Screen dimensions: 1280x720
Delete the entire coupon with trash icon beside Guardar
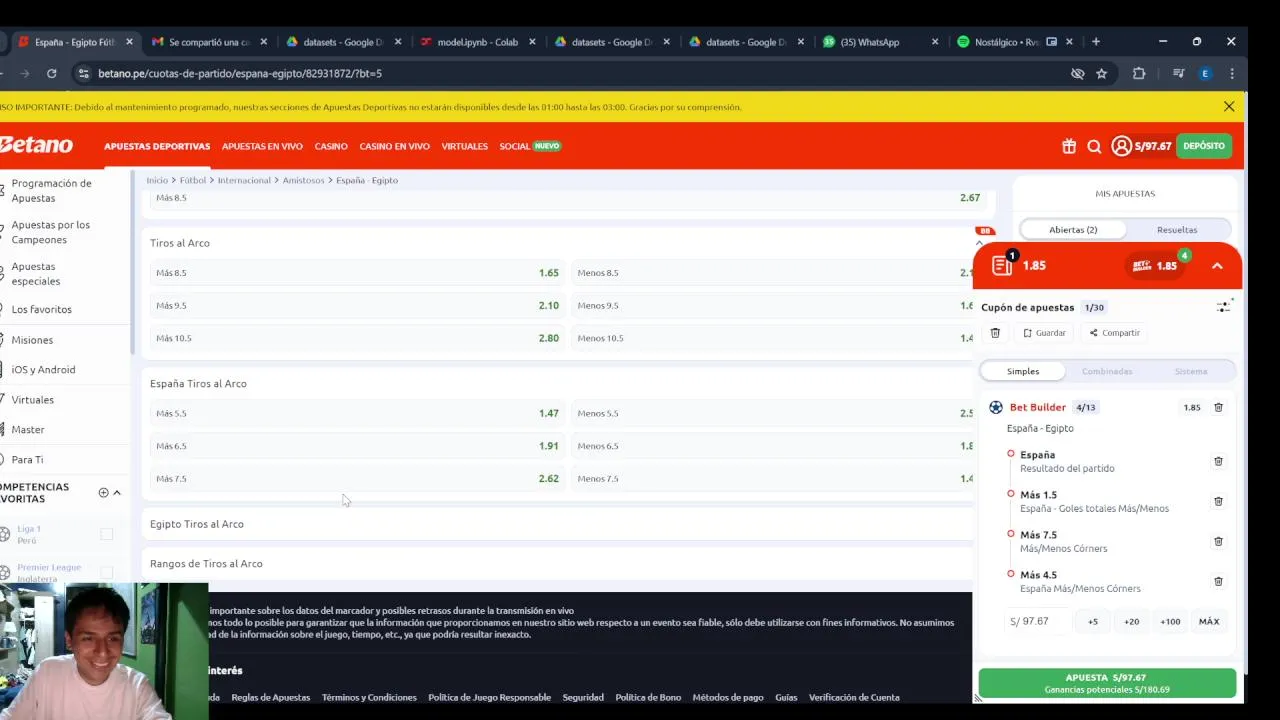(995, 333)
